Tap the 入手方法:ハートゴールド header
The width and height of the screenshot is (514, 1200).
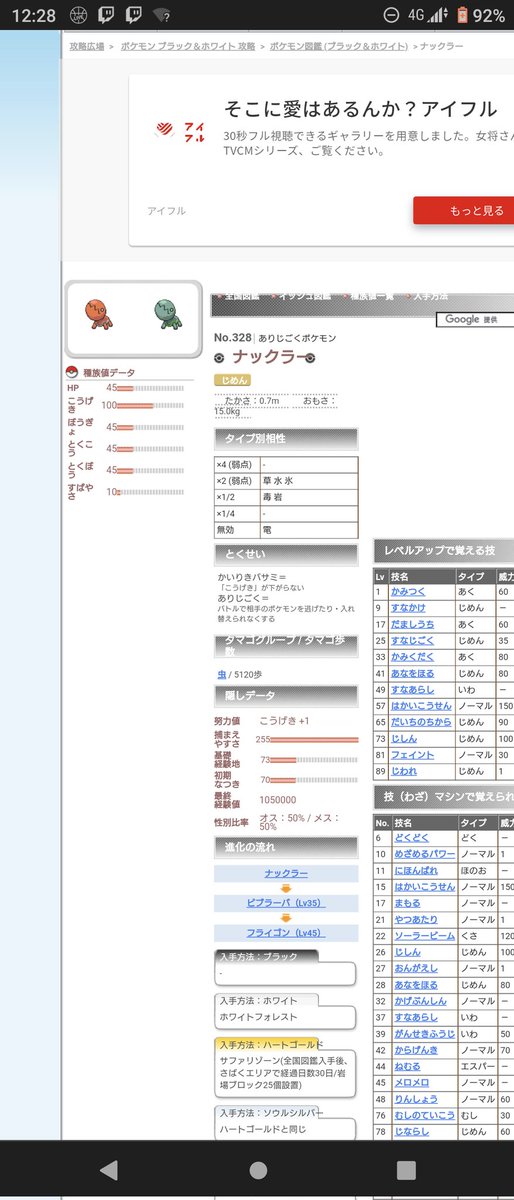[268, 1044]
